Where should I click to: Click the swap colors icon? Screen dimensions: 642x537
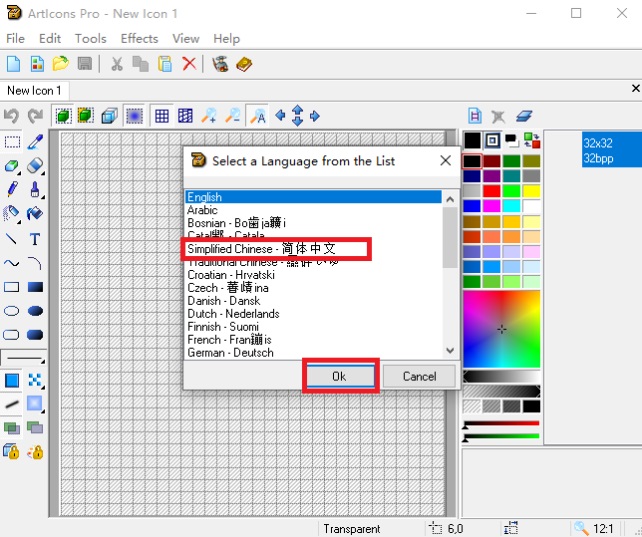click(x=532, y=141)
